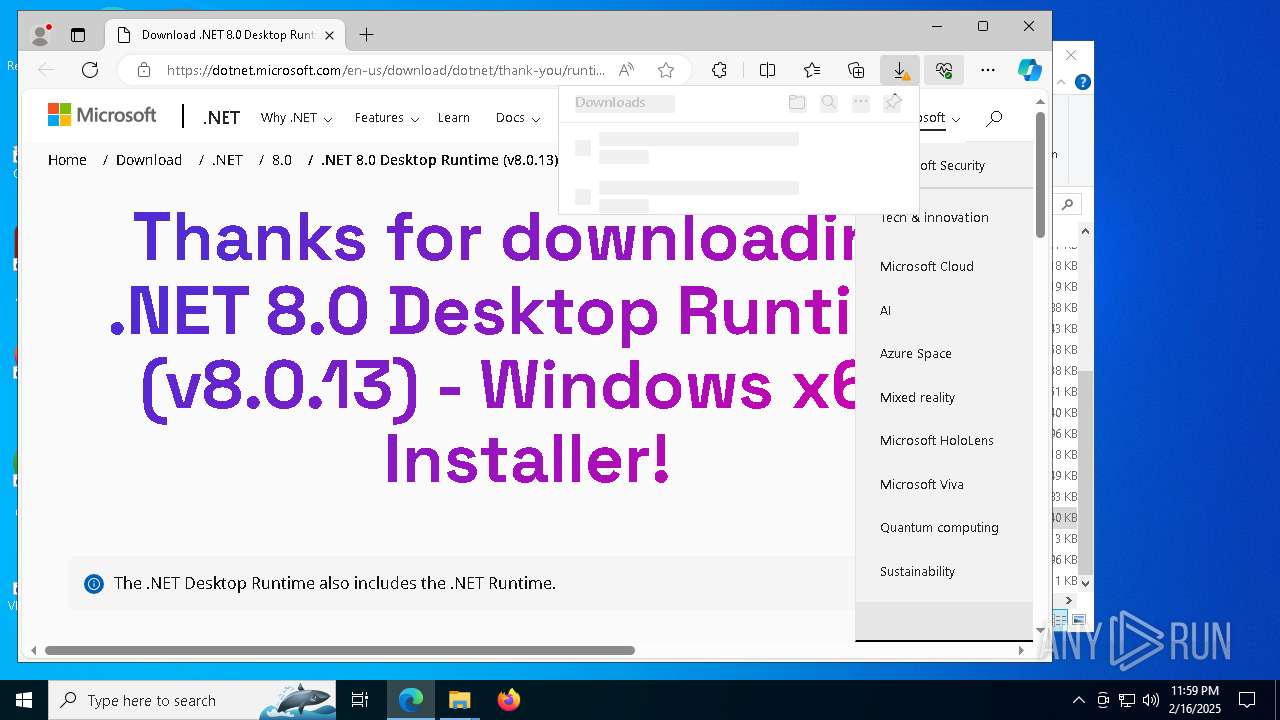1280x720 pixels.
Task: Open Split screen icon
Action: coord(767,70)
